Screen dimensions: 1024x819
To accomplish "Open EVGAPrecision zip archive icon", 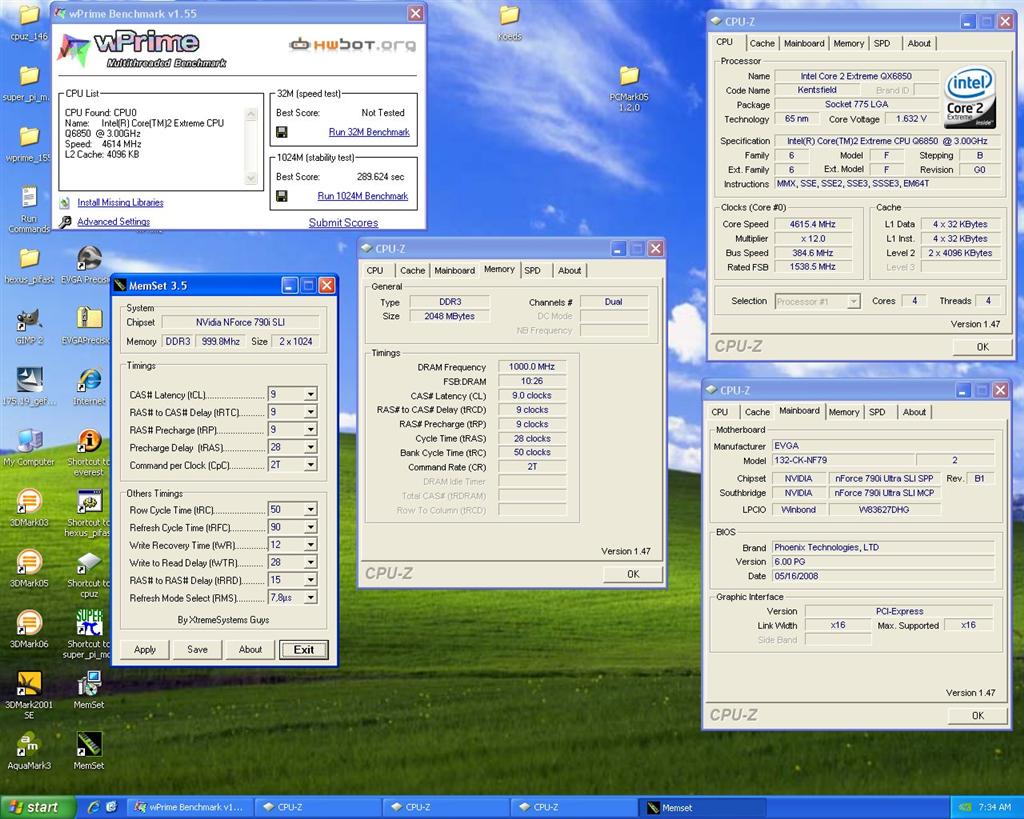I will (89, 319).
